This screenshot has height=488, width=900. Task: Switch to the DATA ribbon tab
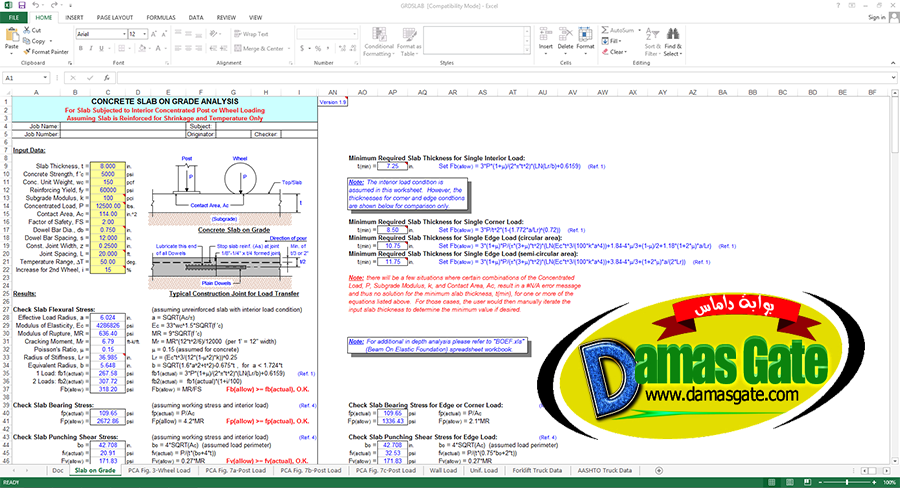click(196, 18)
